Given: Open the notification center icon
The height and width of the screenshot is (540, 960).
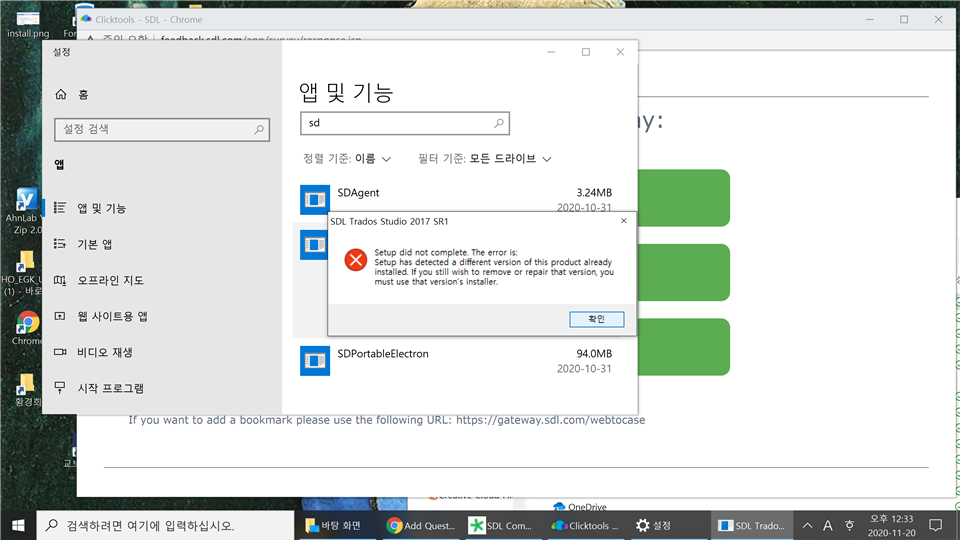Looking at the screenshot, I should click(936, 525).
